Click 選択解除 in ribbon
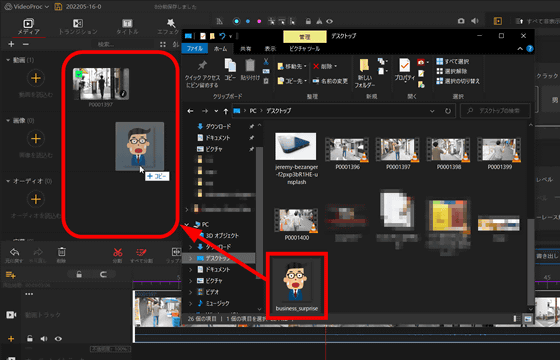 click(452, 71)
